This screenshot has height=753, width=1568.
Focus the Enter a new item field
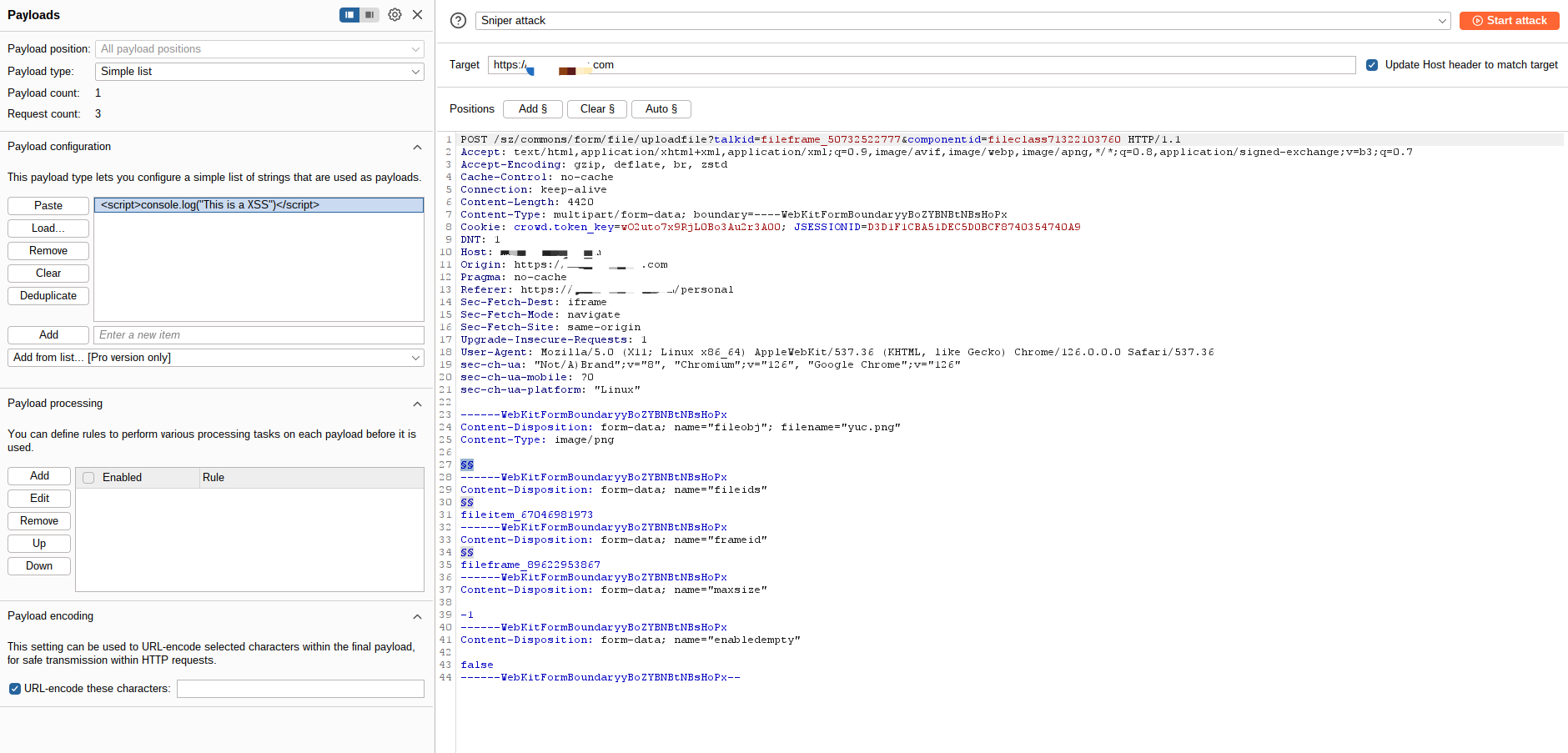(259, 335)
